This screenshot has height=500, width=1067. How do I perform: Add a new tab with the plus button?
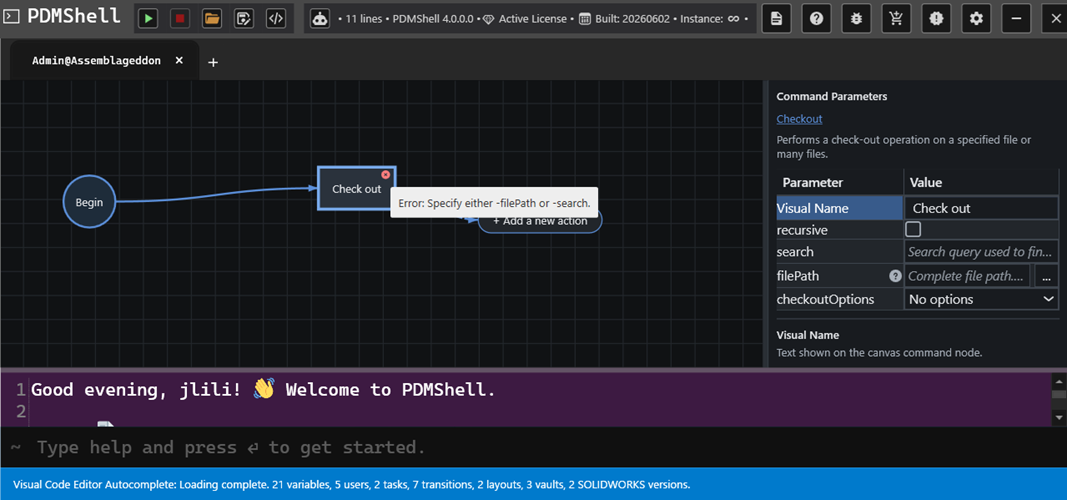213,62
